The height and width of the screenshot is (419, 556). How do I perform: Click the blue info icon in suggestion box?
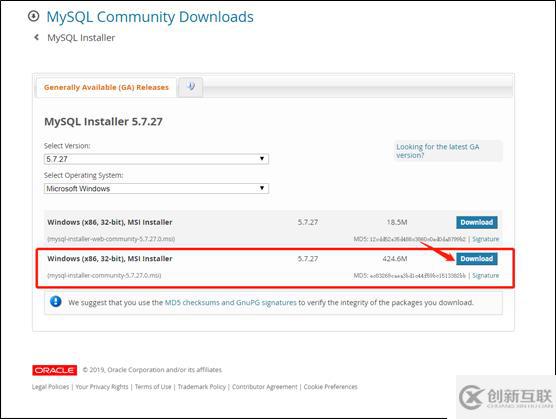[x=56, y=302]
